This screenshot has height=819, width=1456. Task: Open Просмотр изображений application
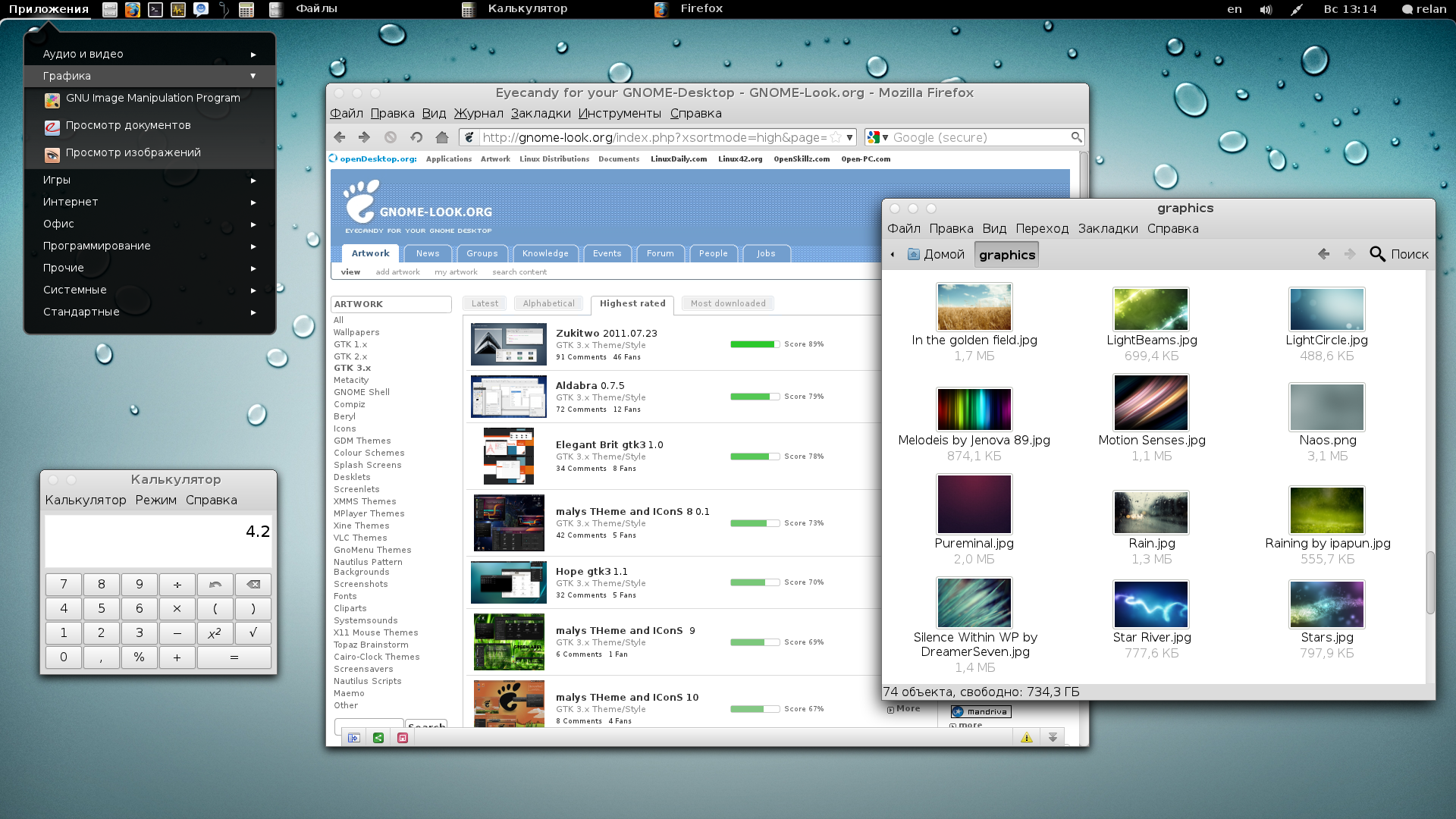pyautogui.click(x=149, y=153)
